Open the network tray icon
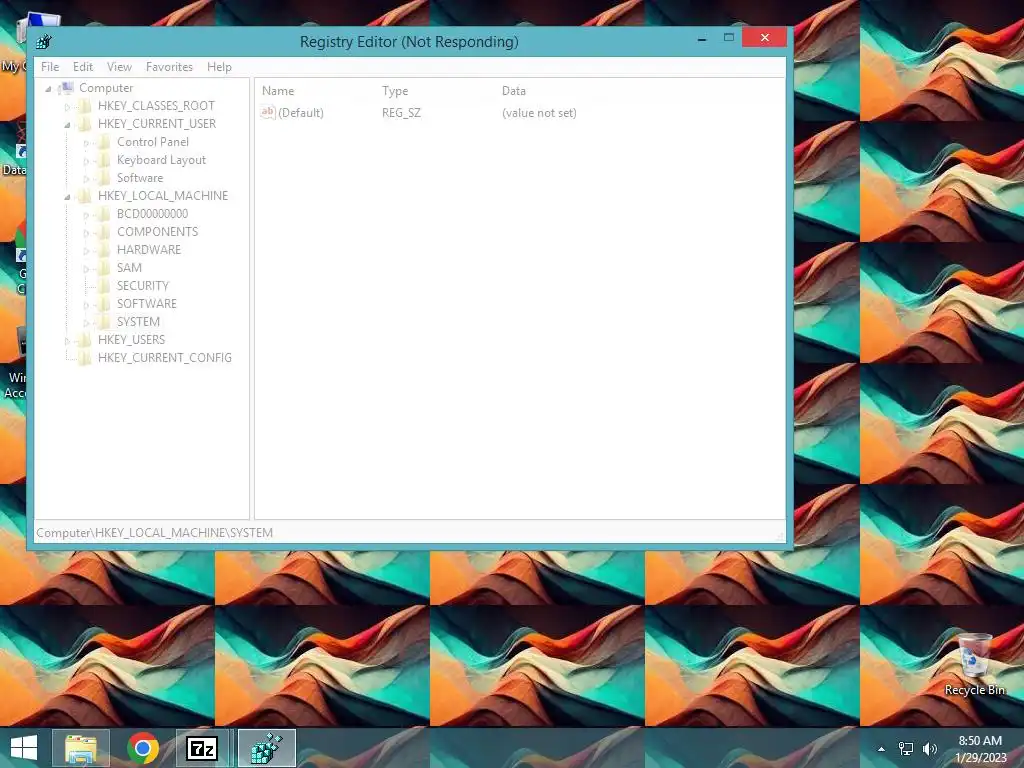Screen dimensions: 1024x768 click(x=906, y=749)
